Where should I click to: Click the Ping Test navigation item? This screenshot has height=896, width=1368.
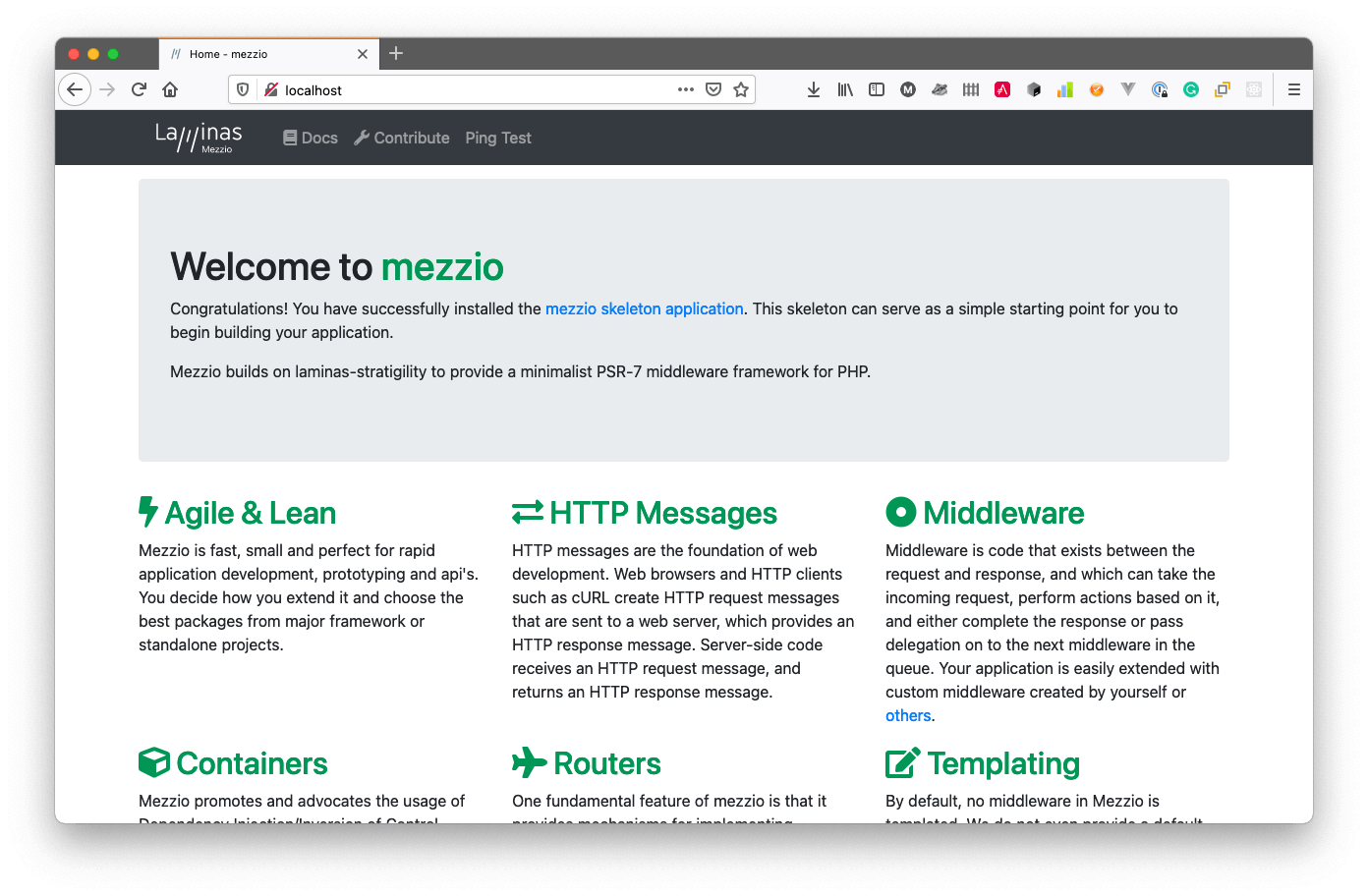[498, 138]
